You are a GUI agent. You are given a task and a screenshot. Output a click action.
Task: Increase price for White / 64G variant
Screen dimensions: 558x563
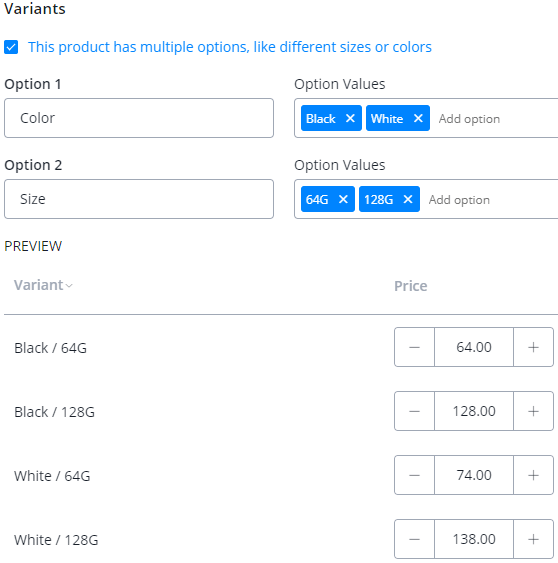(533, 475)
